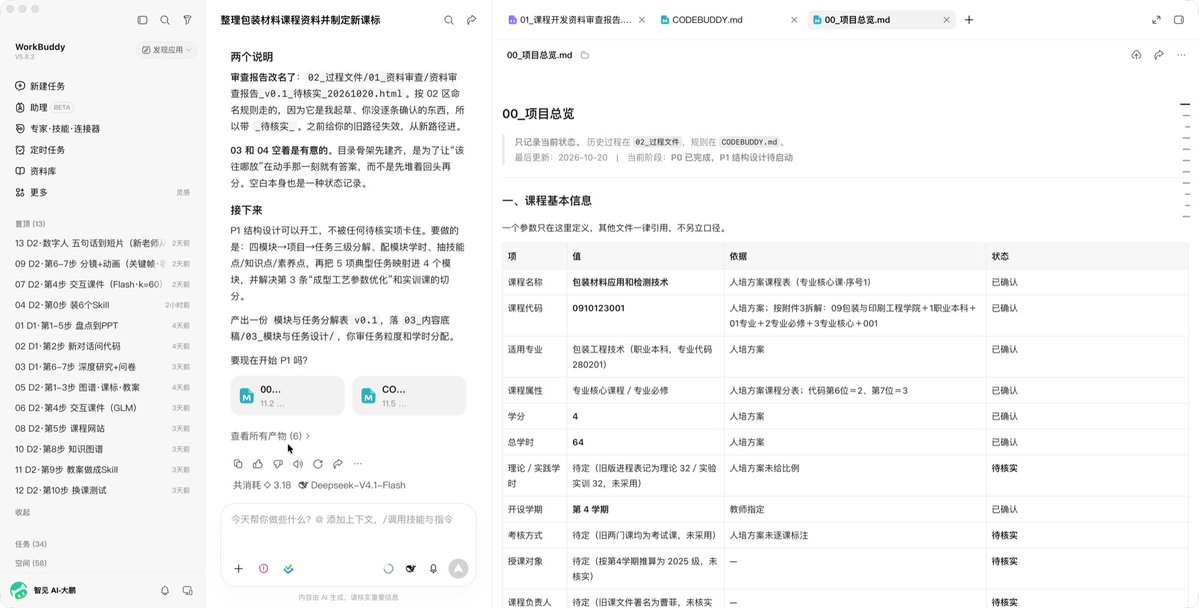Screen dimensions: 1199x608
Task: Close the 00_项目总览.md tab
Action: [947, 20]
